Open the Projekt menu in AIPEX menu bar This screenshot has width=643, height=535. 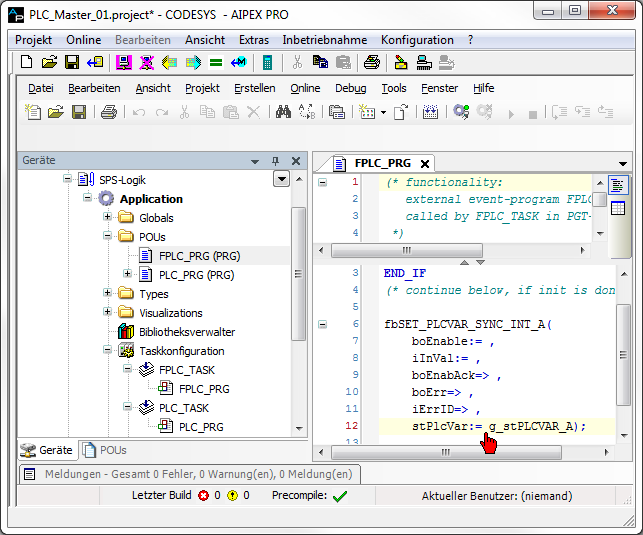(33, 40)
